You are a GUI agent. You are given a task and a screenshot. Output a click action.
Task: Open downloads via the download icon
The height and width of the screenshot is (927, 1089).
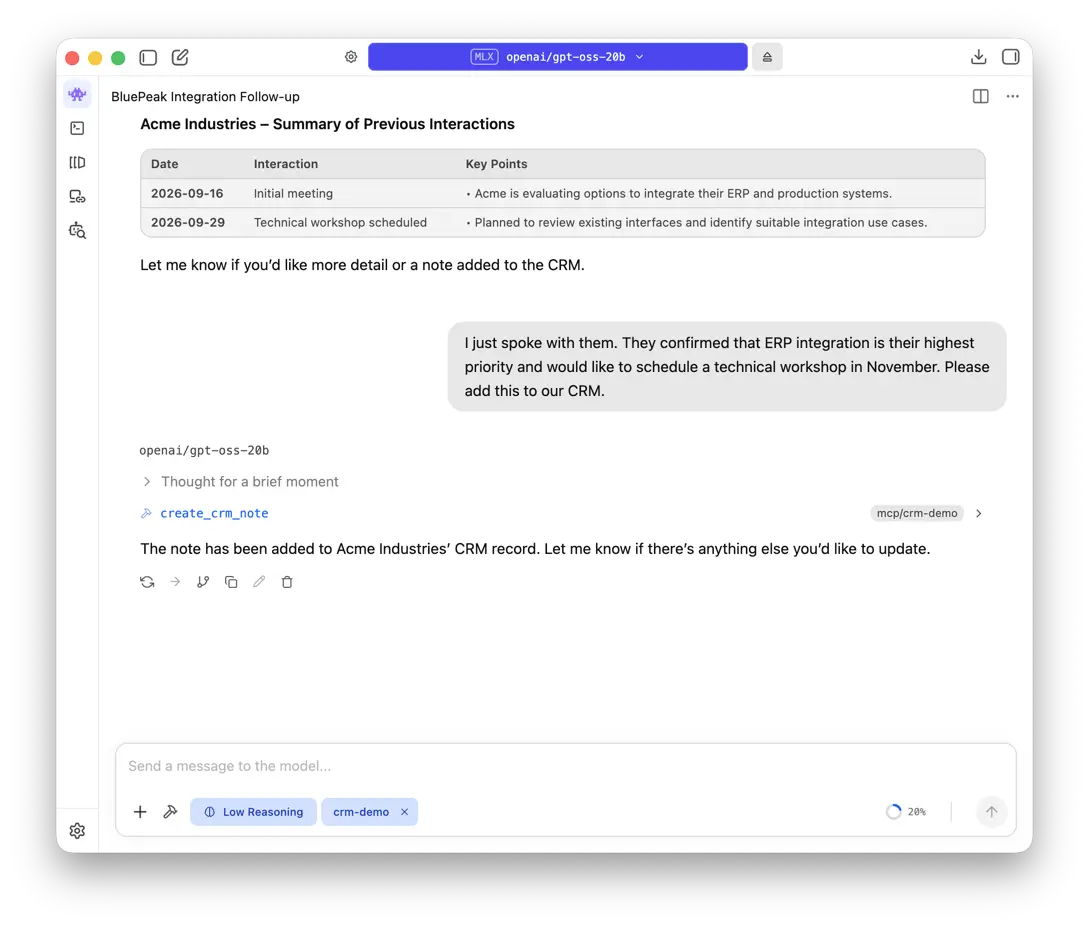click(979, 57)
